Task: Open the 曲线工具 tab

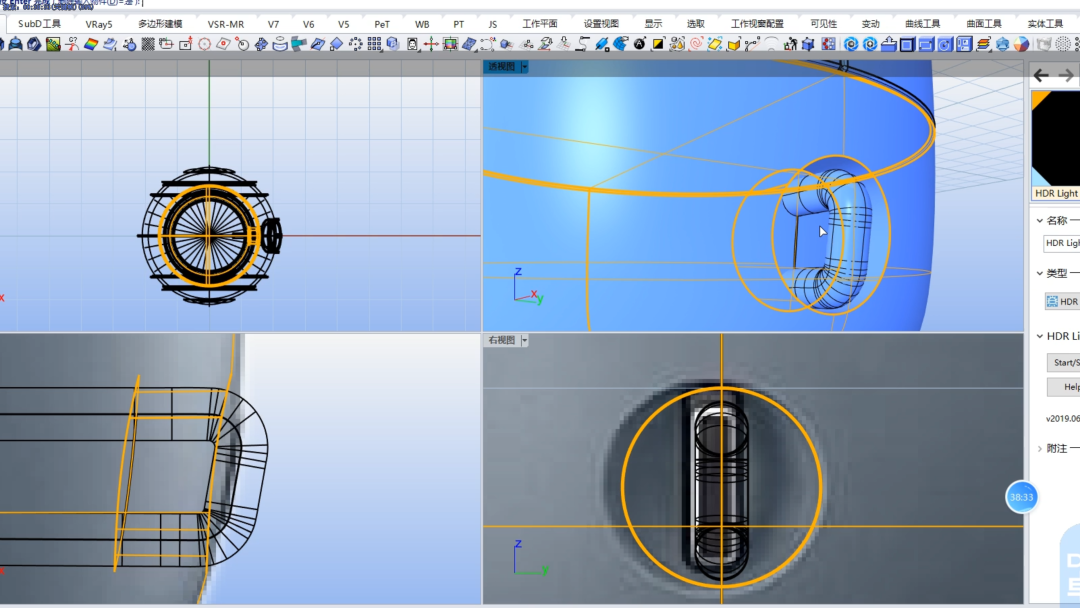Action: click(922, 24)
